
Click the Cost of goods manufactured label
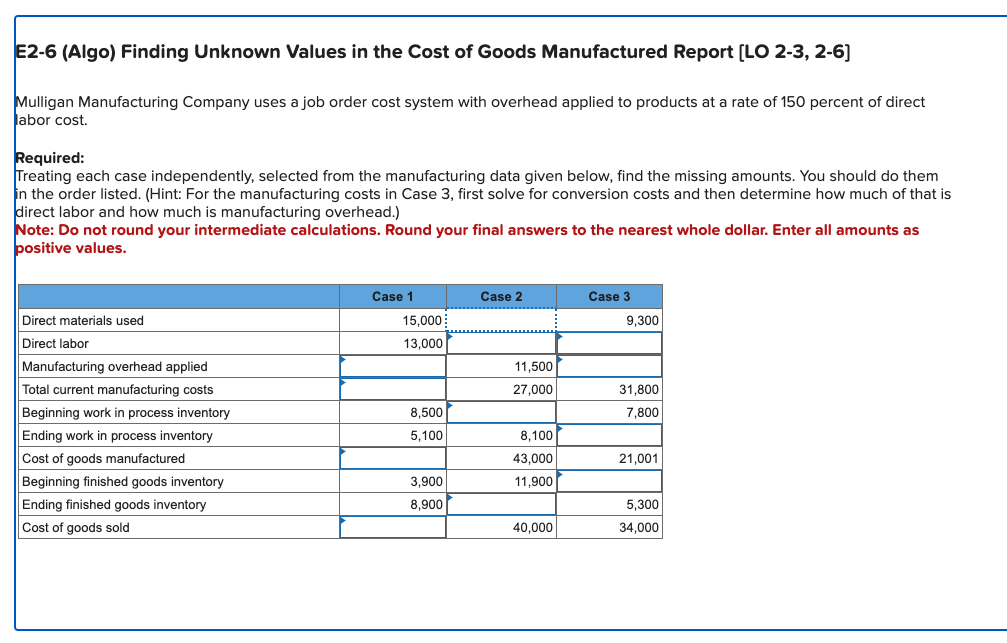pos(103,459)
